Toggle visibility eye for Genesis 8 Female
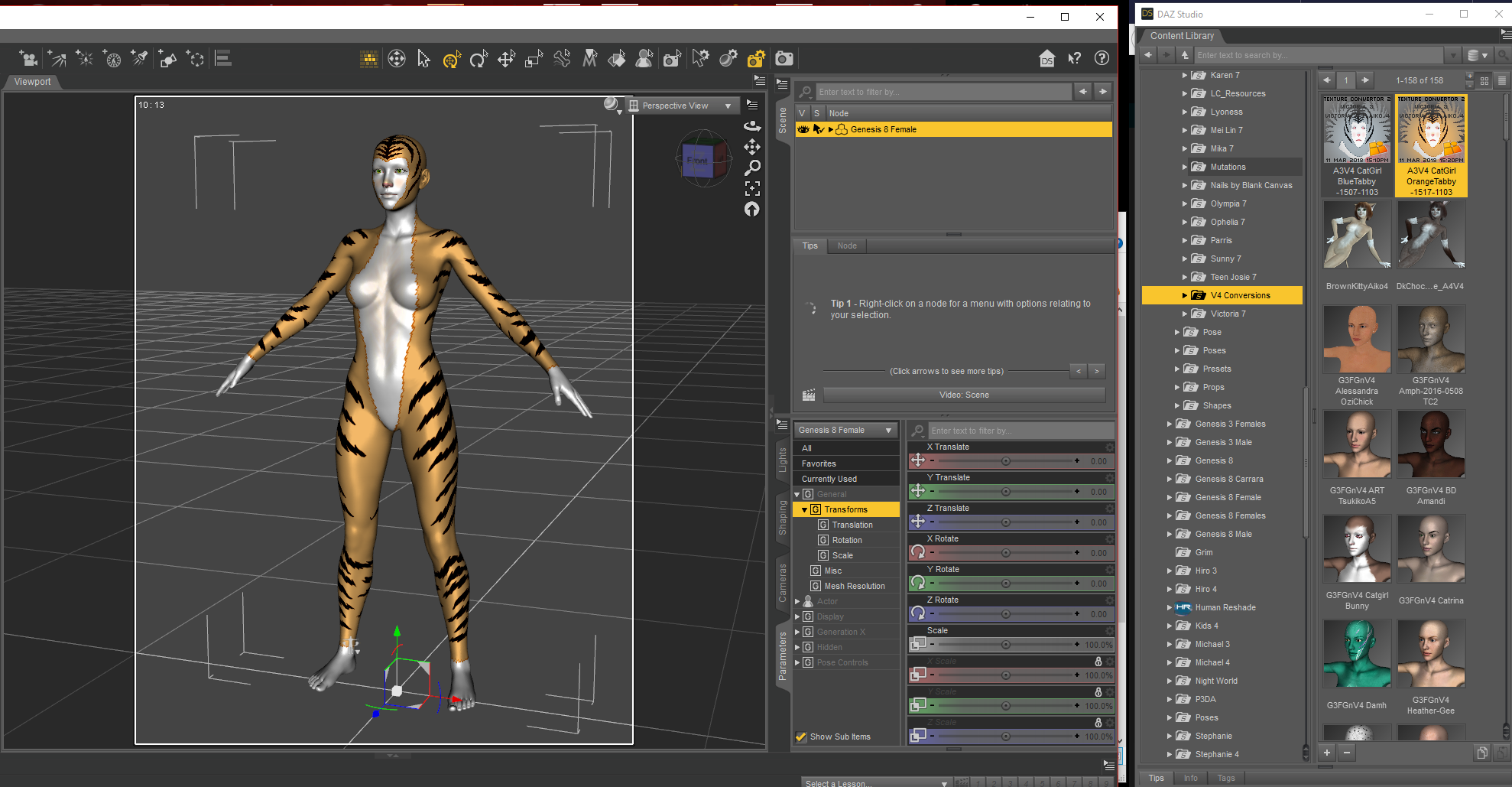Image resolution: width=1512 pixels, height=787 pixels. (803, 129)
